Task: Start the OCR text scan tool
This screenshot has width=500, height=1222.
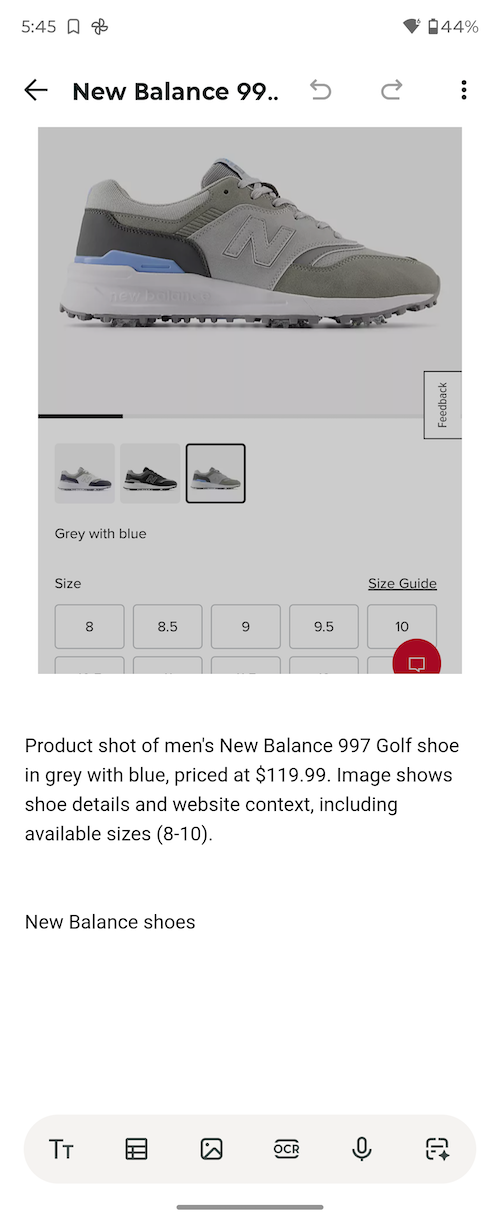Action: [x=286, y=1149]
